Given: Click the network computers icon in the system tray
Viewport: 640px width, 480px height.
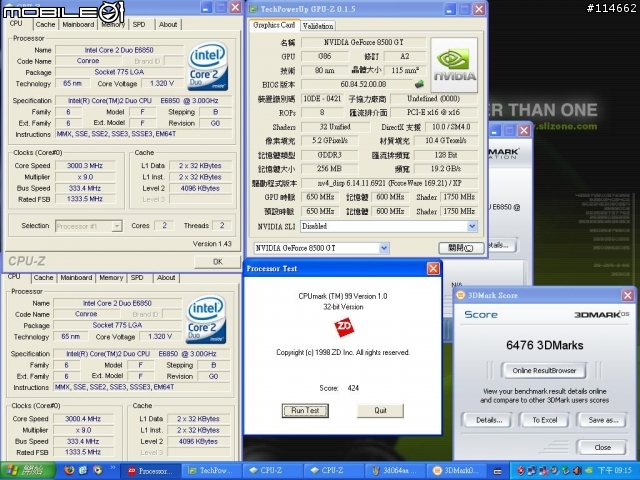Looking at the screenshot, I should click(532, 471).
